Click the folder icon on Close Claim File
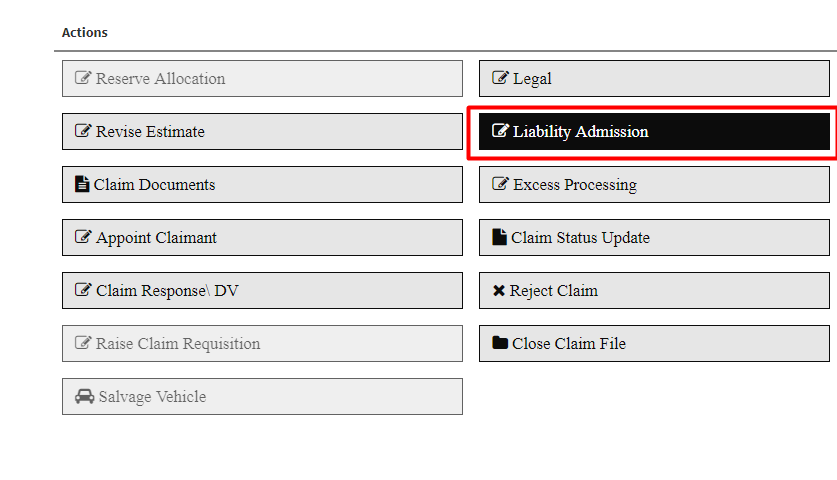Screen dimensions: 837x480 (x=500, y=344)
